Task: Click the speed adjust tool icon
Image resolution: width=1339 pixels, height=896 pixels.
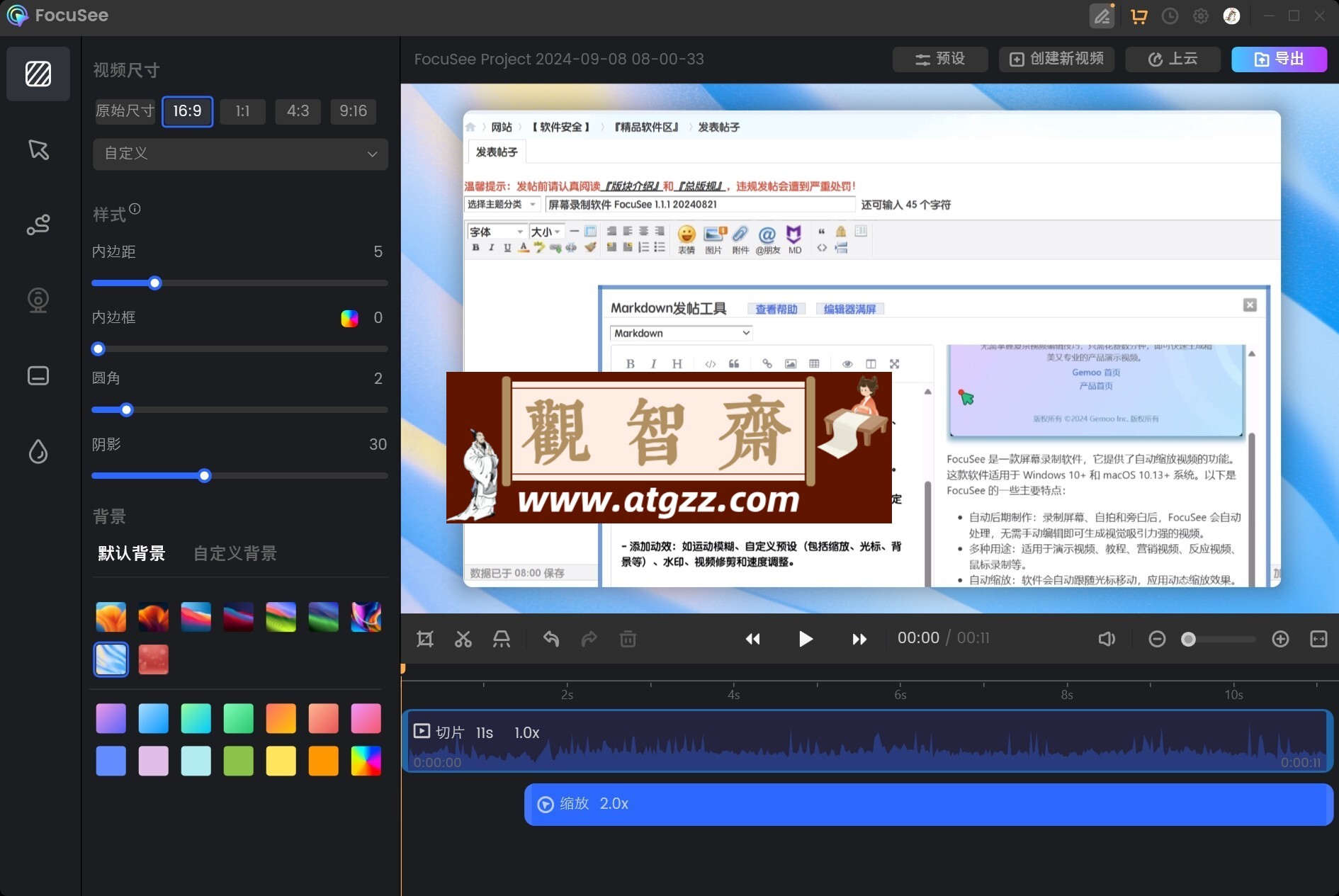Action: [502, 639]
